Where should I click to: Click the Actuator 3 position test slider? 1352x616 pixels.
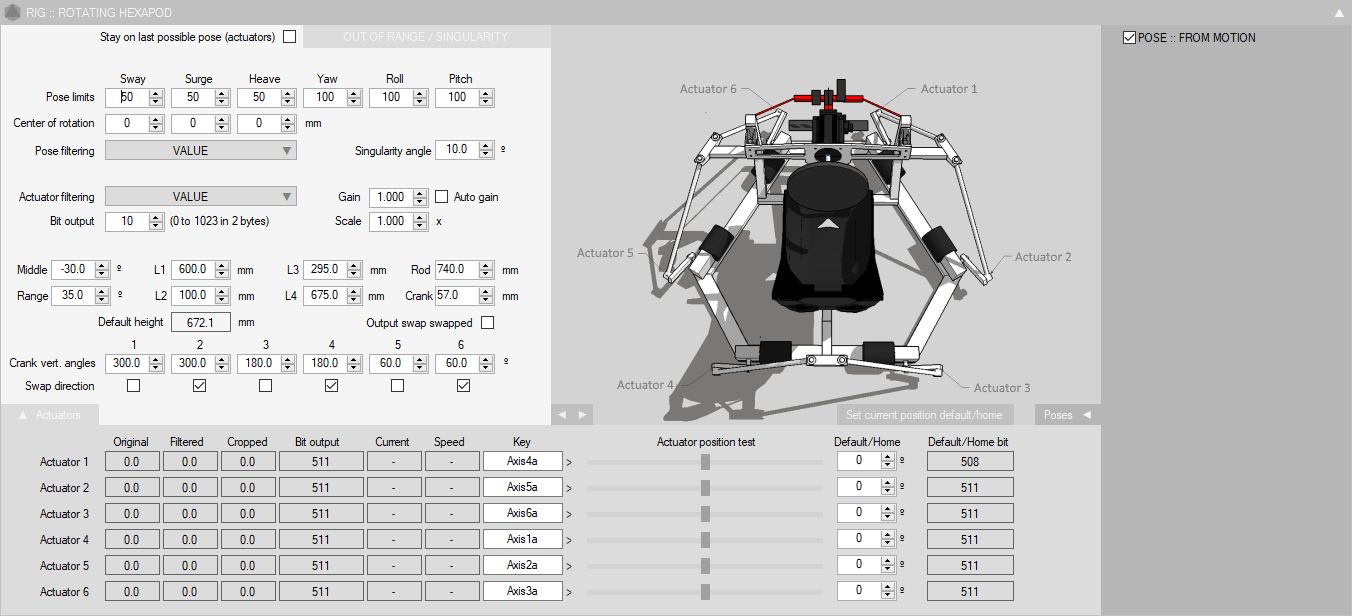point(705,514)
